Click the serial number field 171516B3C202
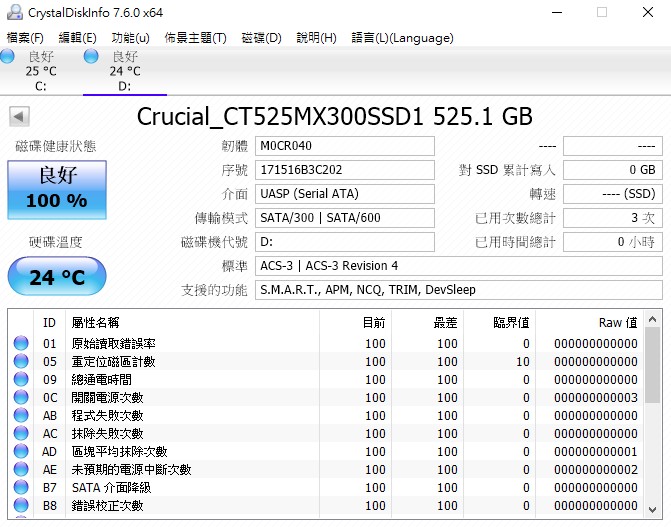The image size is (671, 527). coord(345,170)
